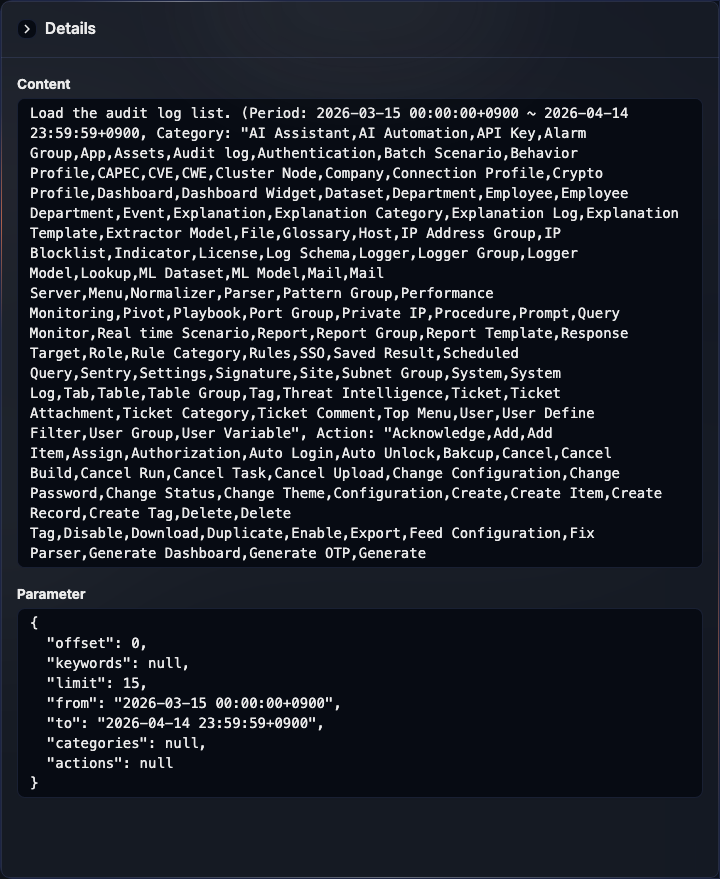Click the closing brace of the Parameter JSON
Screen dimensions: 720x879
coord(33,783)
